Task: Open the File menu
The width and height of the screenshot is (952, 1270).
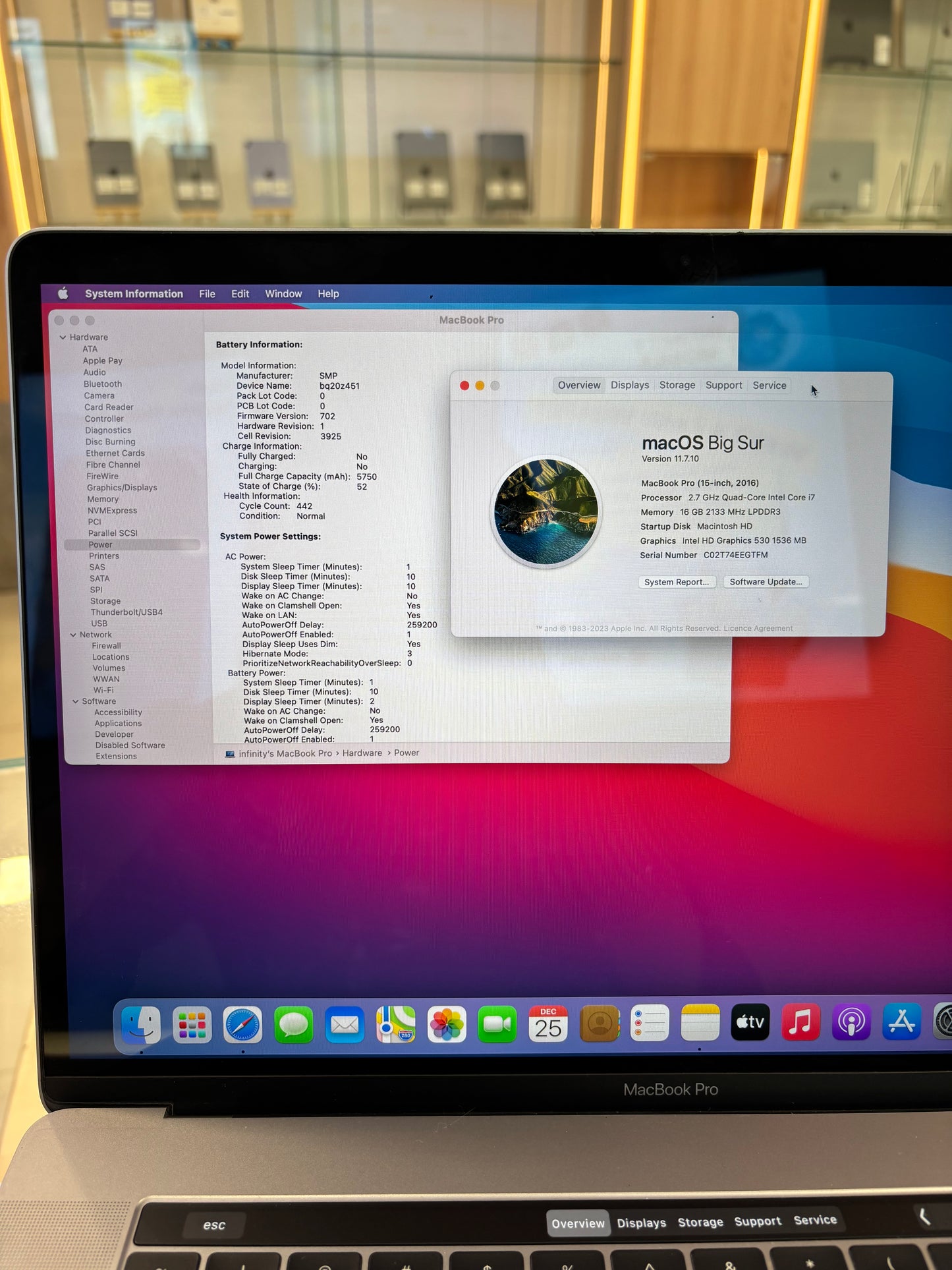Action: (207, 294)
